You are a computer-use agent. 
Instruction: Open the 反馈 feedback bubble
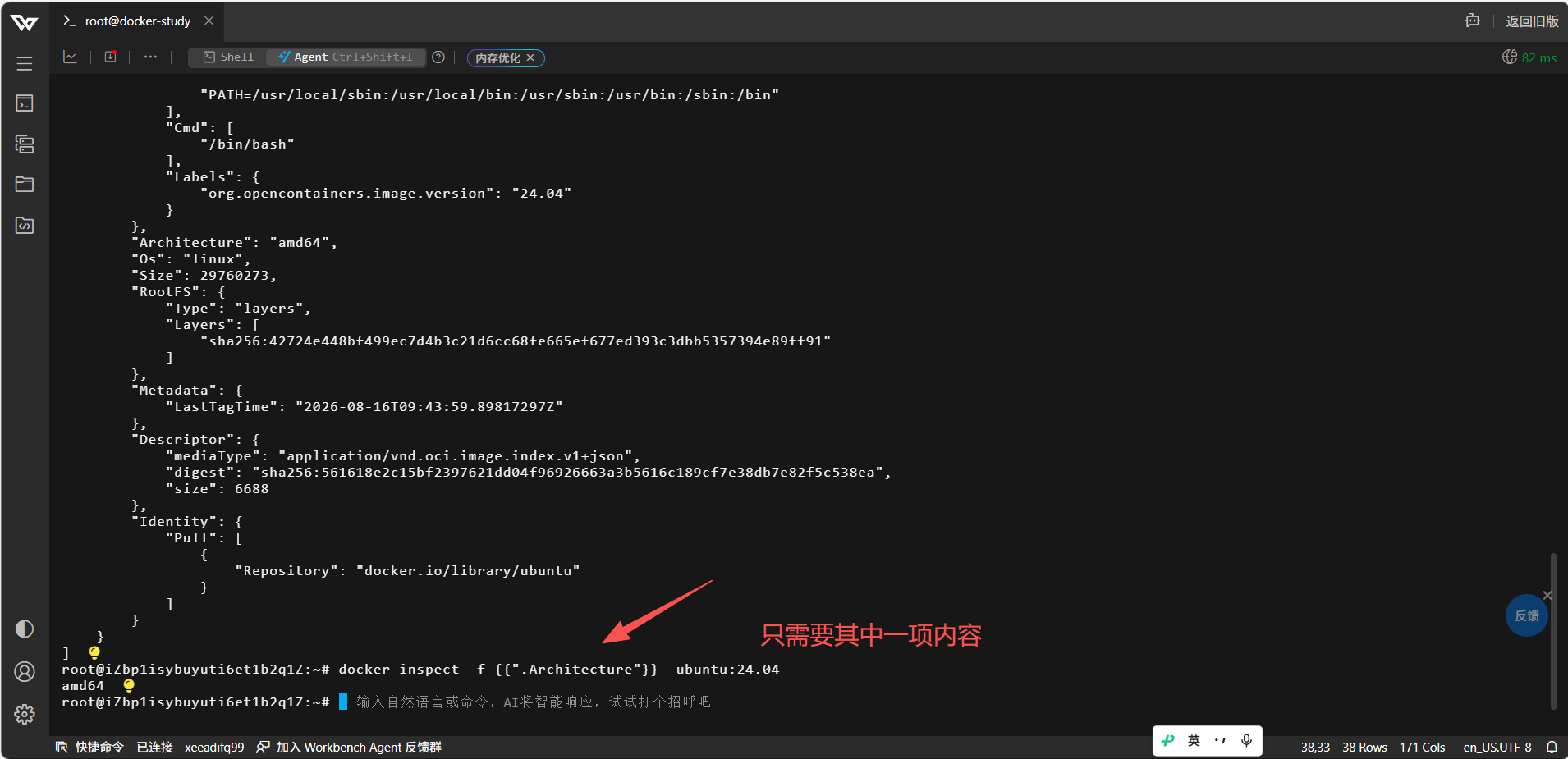[x=1527, y=615]
